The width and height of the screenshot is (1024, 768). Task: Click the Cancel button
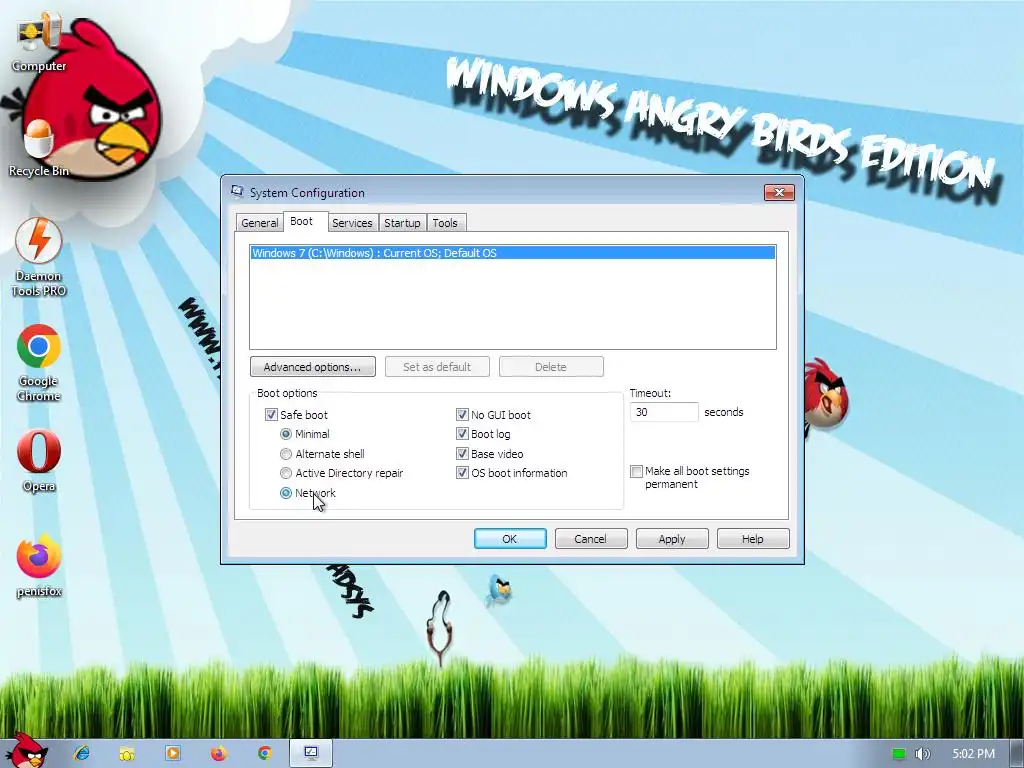[x=590, y=539]
